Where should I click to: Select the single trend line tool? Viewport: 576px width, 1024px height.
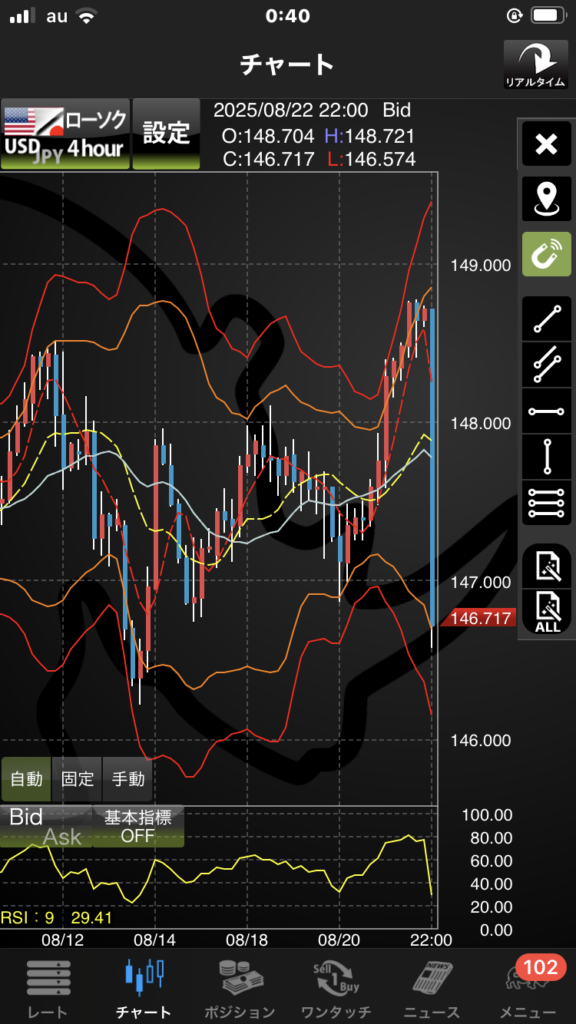coord(546,319)
